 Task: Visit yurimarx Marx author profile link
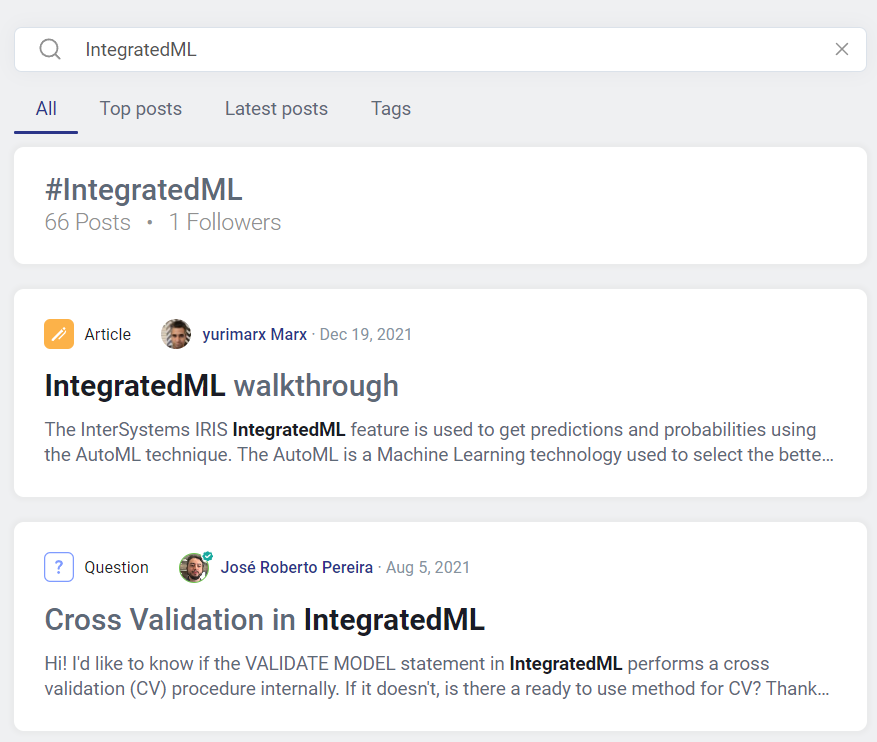(x=254, y=334)
